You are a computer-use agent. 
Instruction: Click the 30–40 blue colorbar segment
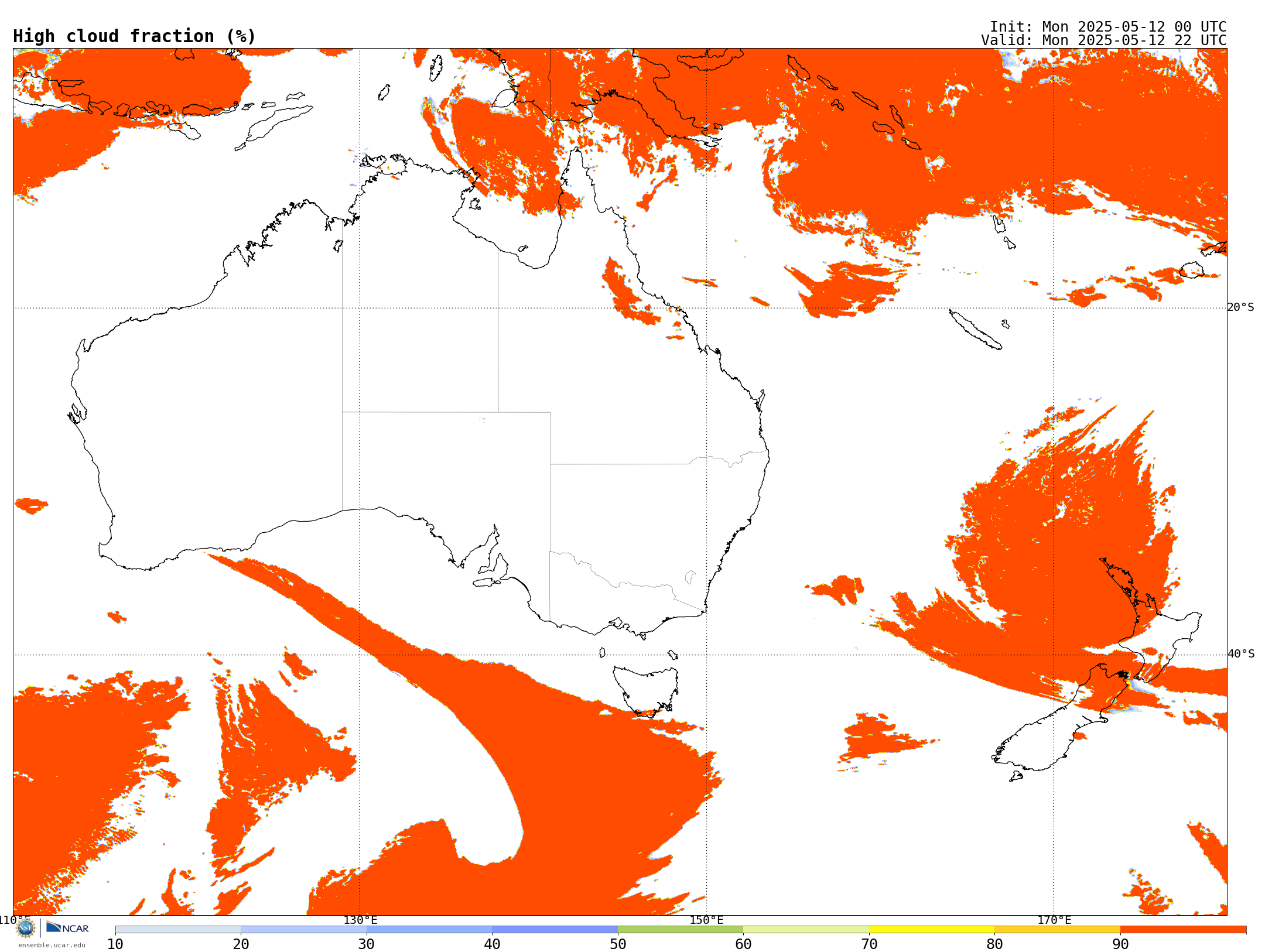click(x=429, y=930)
